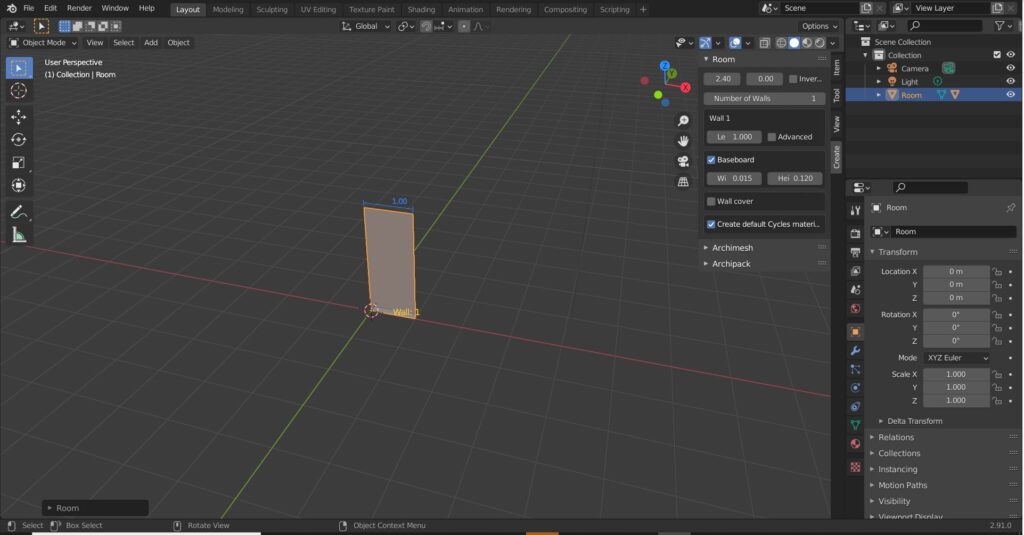Open the Object Data green triangle tab
Viewport: 1024px width, 535px height.
[855, 425]
